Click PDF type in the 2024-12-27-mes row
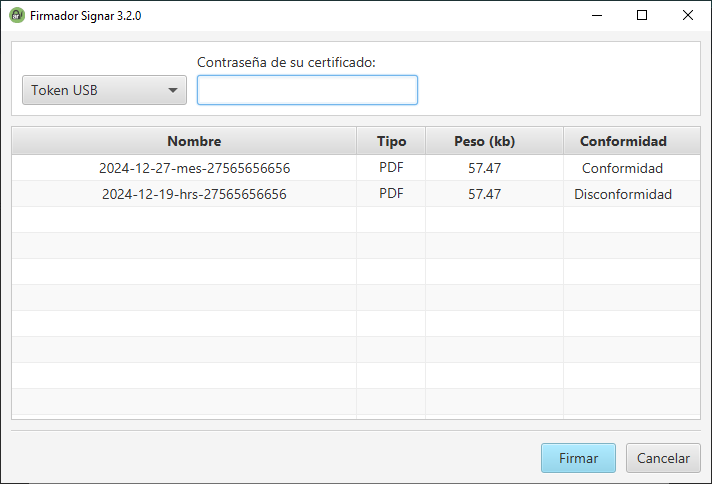713x484 pixels. [391, 167]
